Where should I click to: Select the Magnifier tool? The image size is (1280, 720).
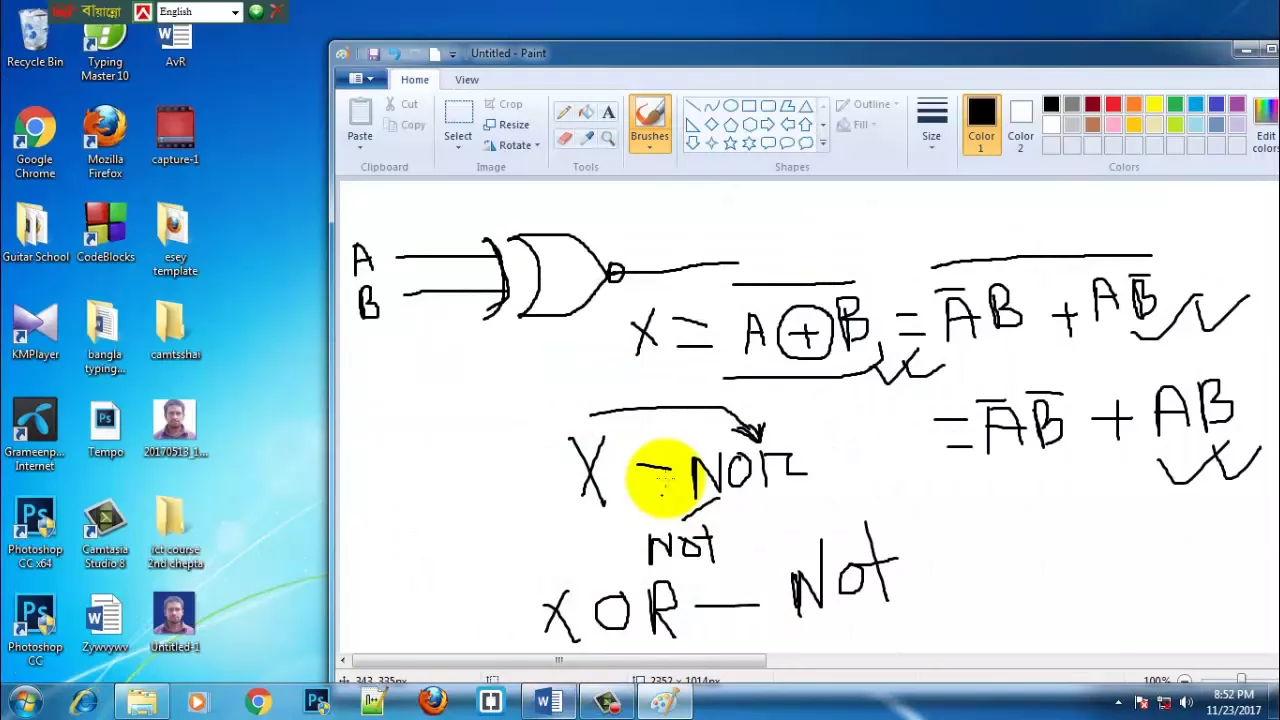(x=608, y=138)
